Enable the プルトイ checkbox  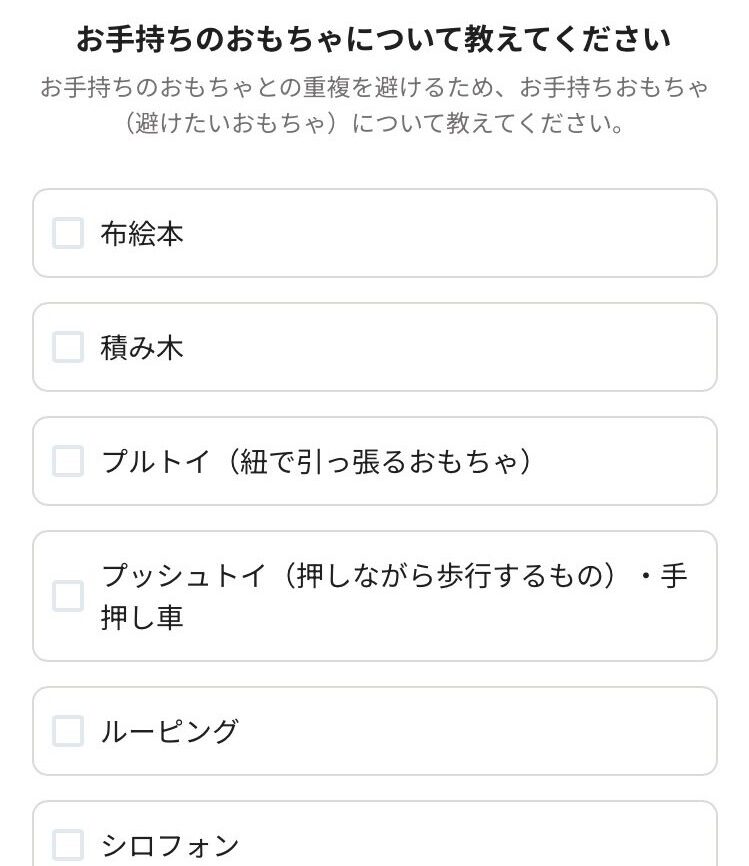(x=68, y=462)
